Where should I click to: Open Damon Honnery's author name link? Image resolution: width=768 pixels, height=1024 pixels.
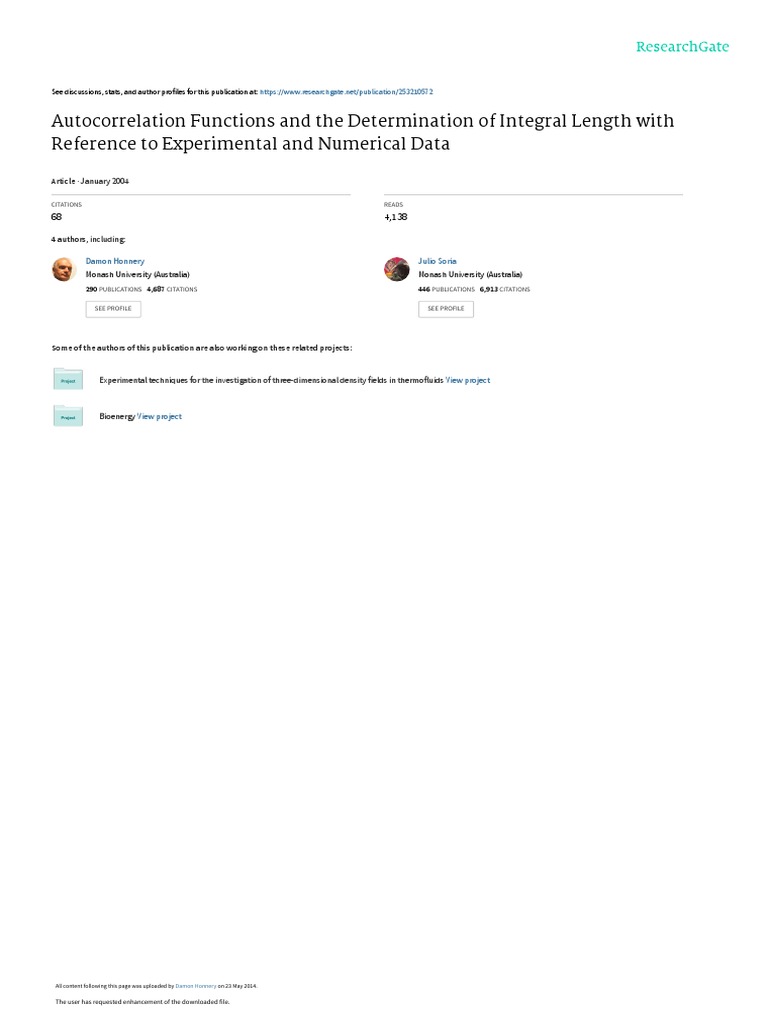click(115, 261)
